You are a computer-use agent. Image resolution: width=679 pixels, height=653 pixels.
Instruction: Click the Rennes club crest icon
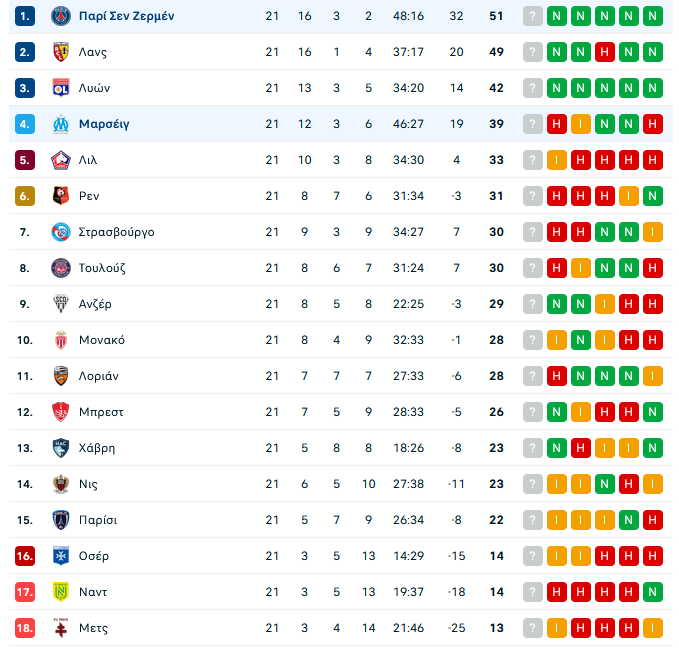tap(61, 196)
